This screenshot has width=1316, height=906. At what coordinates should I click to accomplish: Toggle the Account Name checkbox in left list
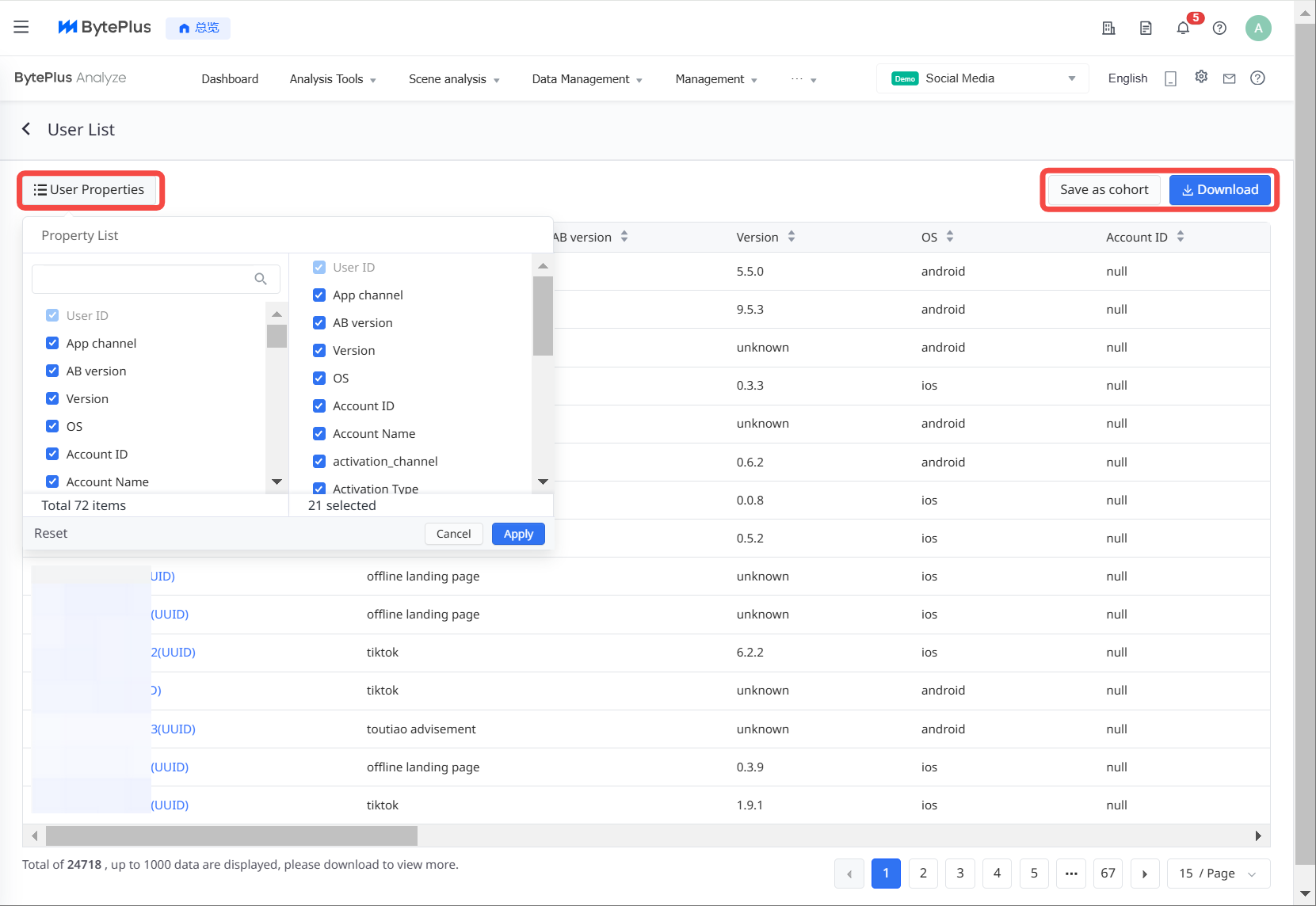point(52,482)
